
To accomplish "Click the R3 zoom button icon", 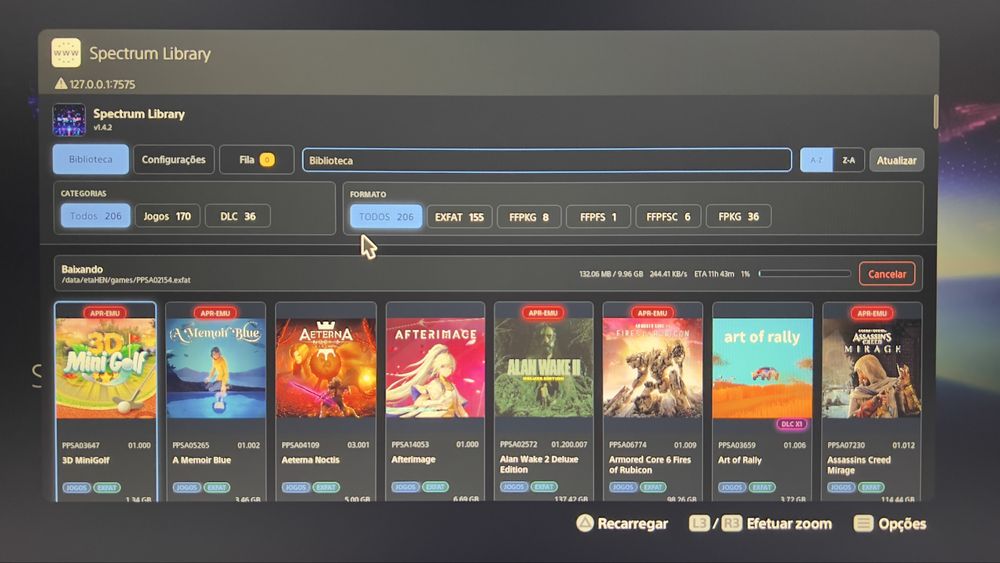I will coord(732,523).
